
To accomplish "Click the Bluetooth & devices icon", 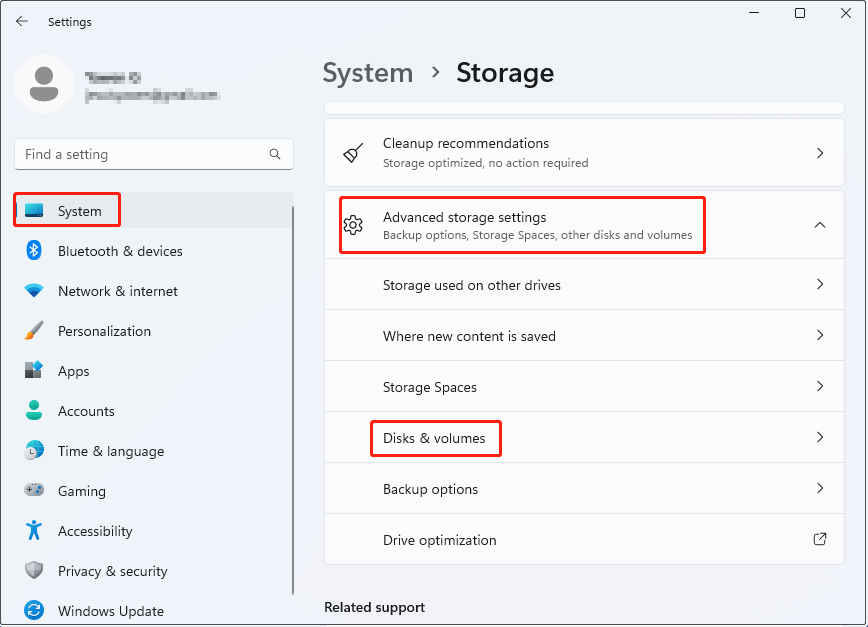I will [x=34, y=251].
